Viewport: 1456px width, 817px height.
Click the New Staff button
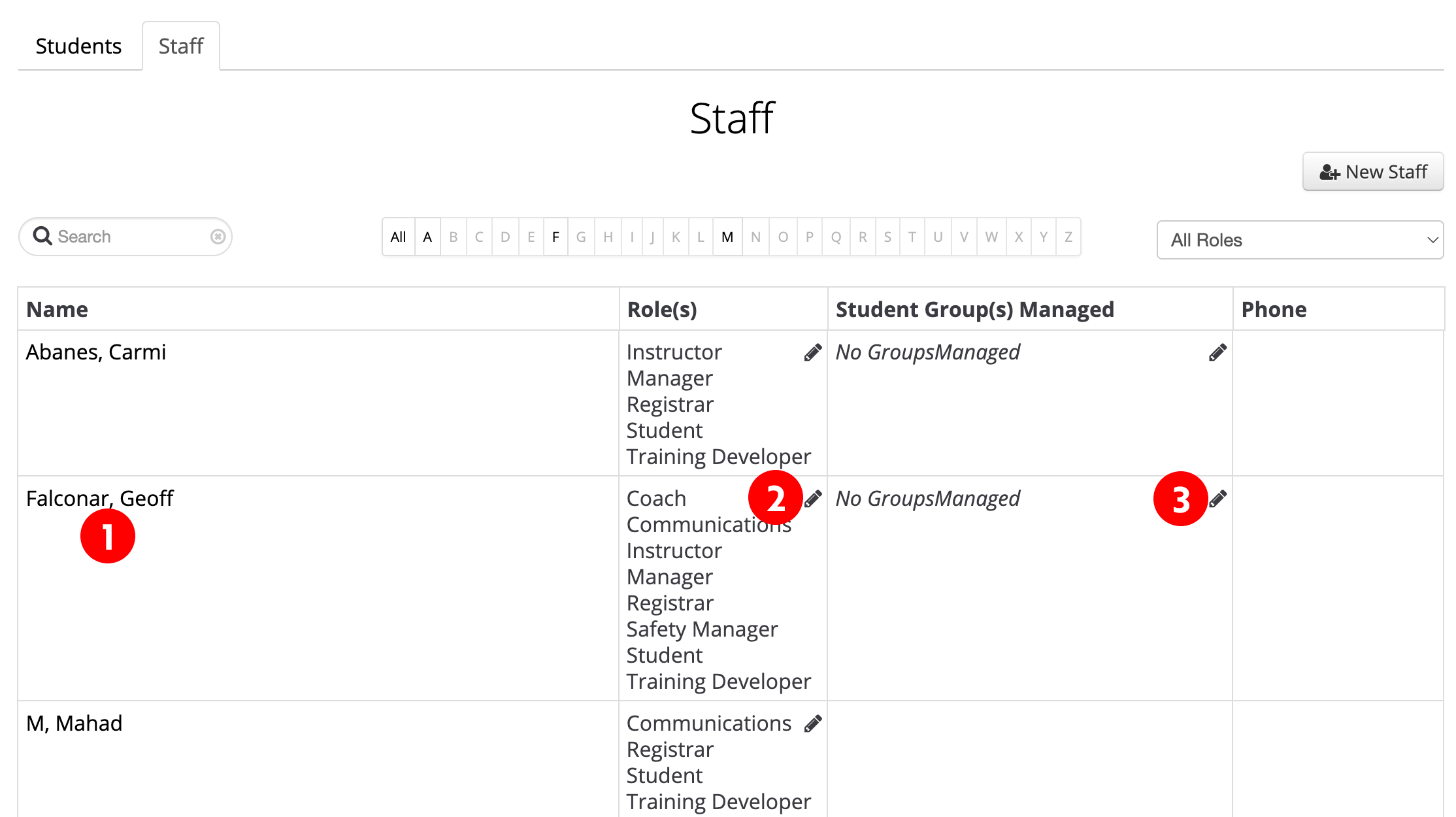pyautogui.click(x=1372, y=172)
